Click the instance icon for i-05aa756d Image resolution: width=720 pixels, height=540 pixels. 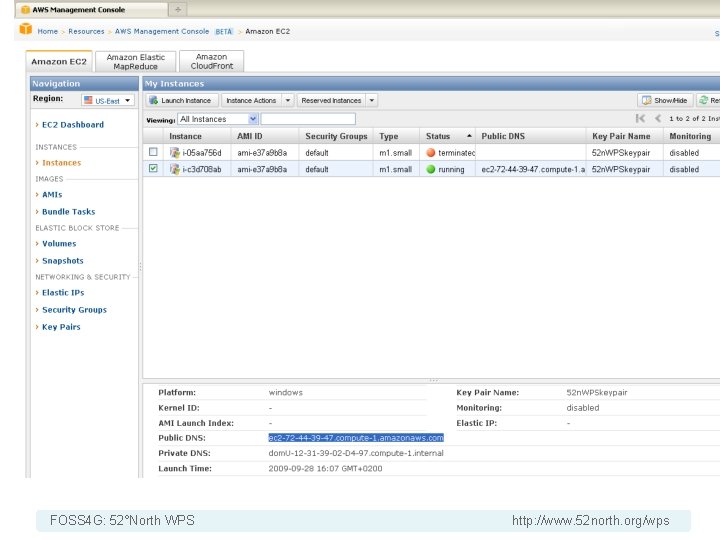[174, 152]
